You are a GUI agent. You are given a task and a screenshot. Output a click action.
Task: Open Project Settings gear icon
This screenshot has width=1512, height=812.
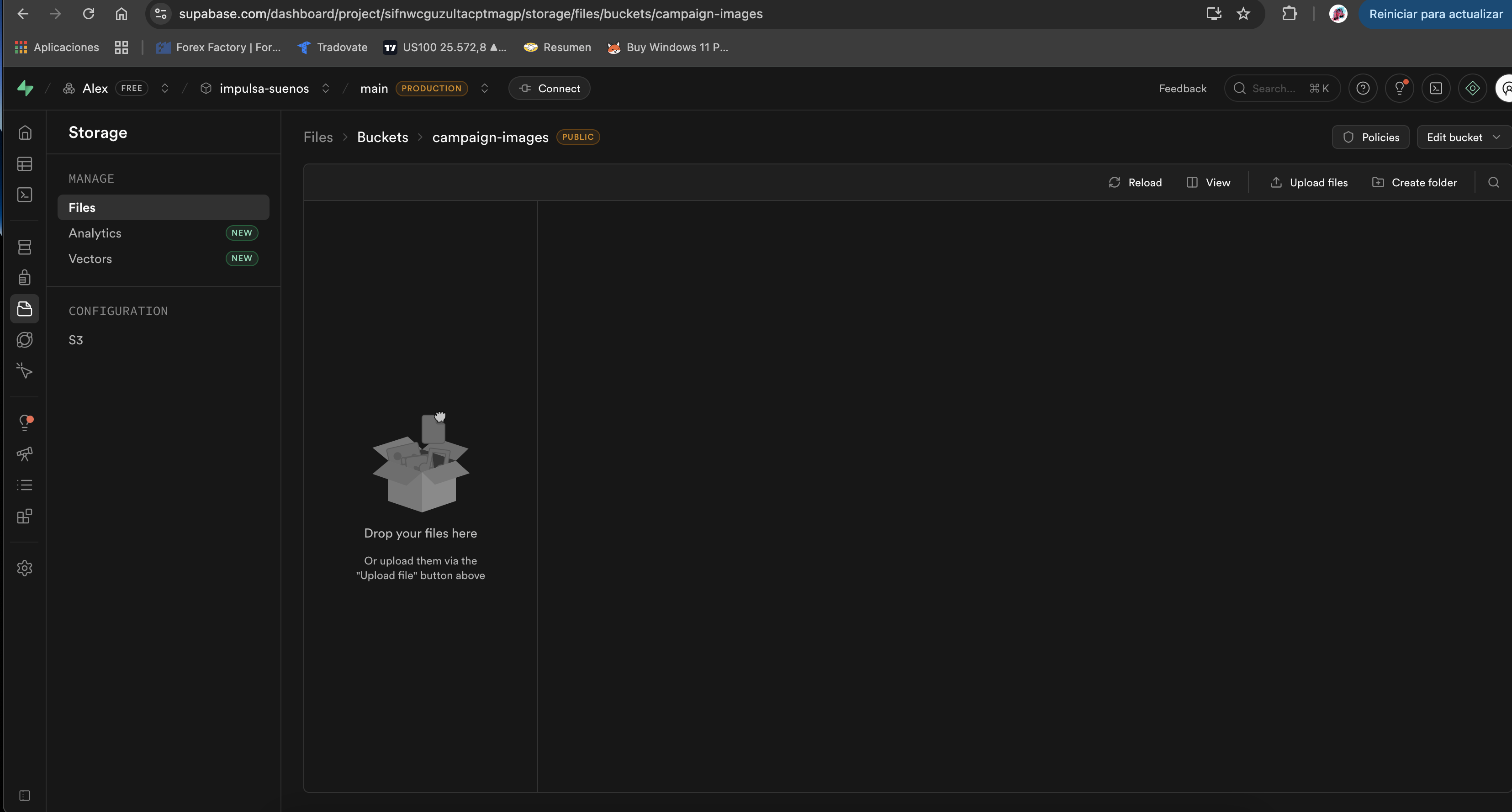point(25,568)
